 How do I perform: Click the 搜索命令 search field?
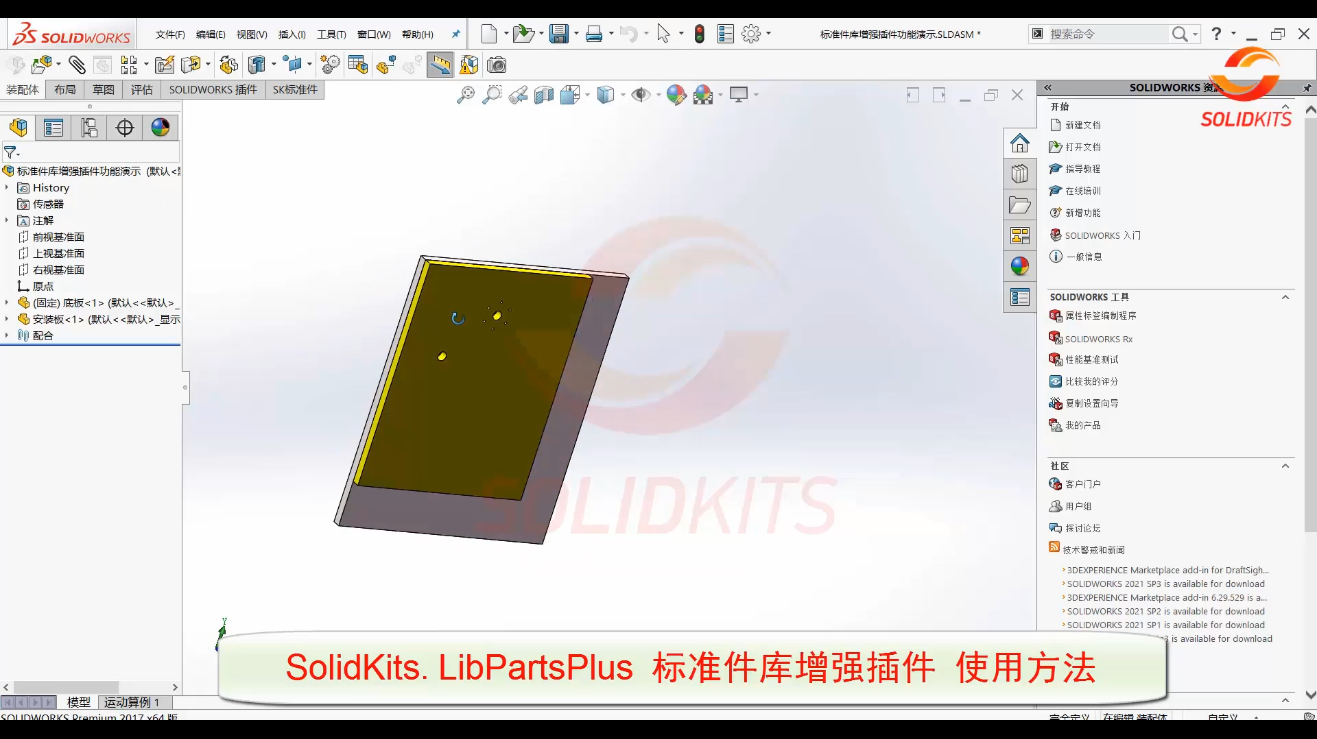pos(1107,34)
